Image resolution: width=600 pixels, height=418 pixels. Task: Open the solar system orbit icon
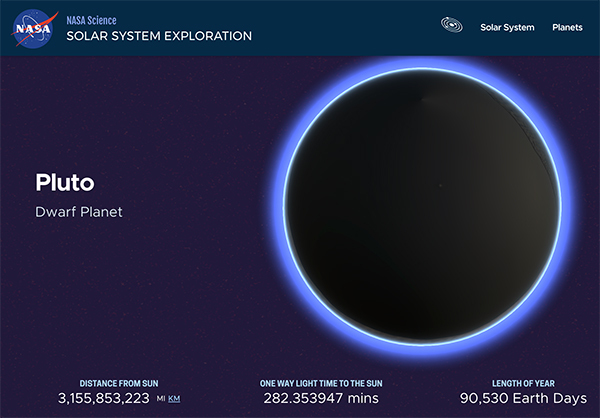[452, 25]
